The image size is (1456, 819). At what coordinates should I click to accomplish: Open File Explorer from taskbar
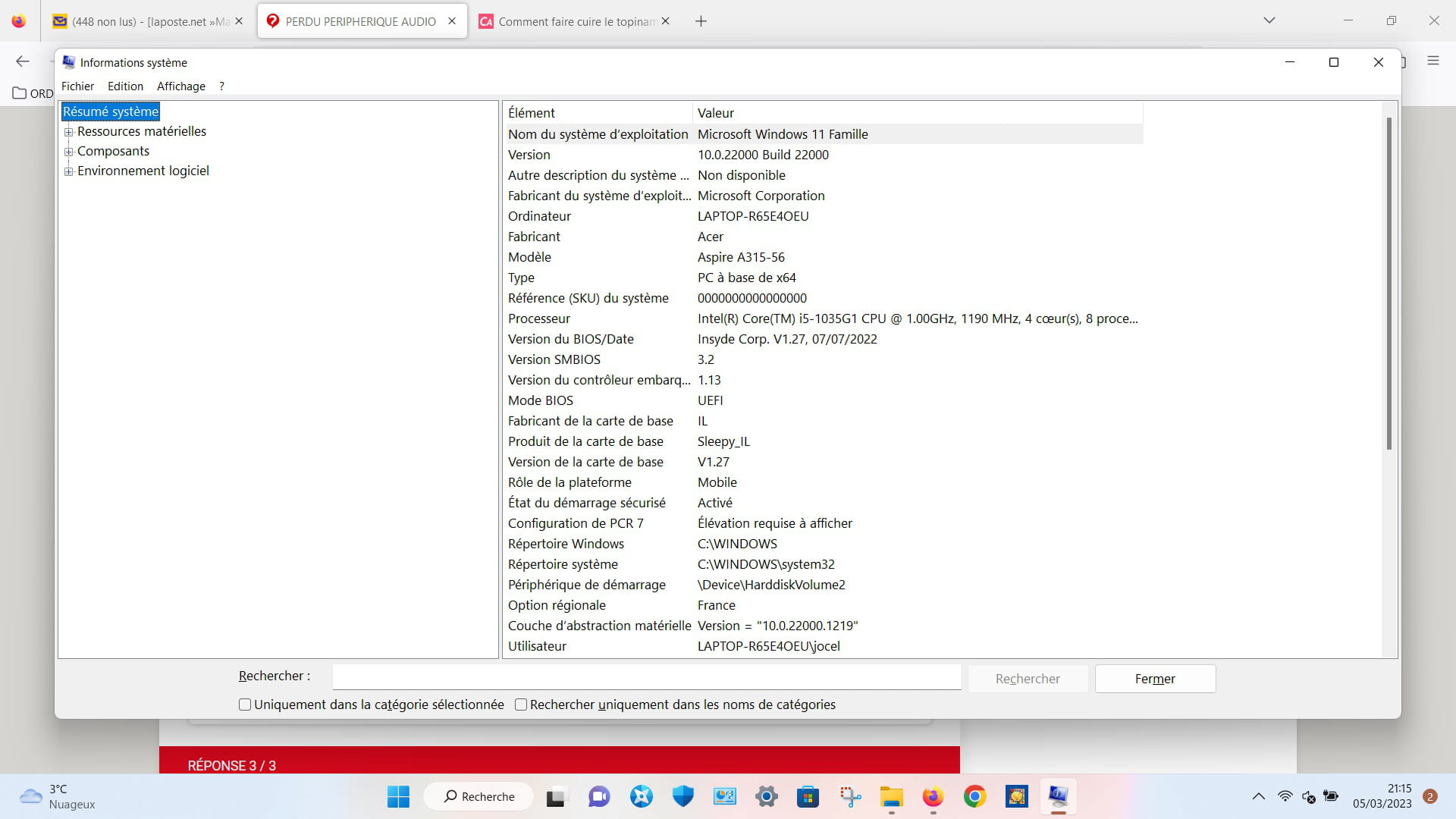[892, 796]
